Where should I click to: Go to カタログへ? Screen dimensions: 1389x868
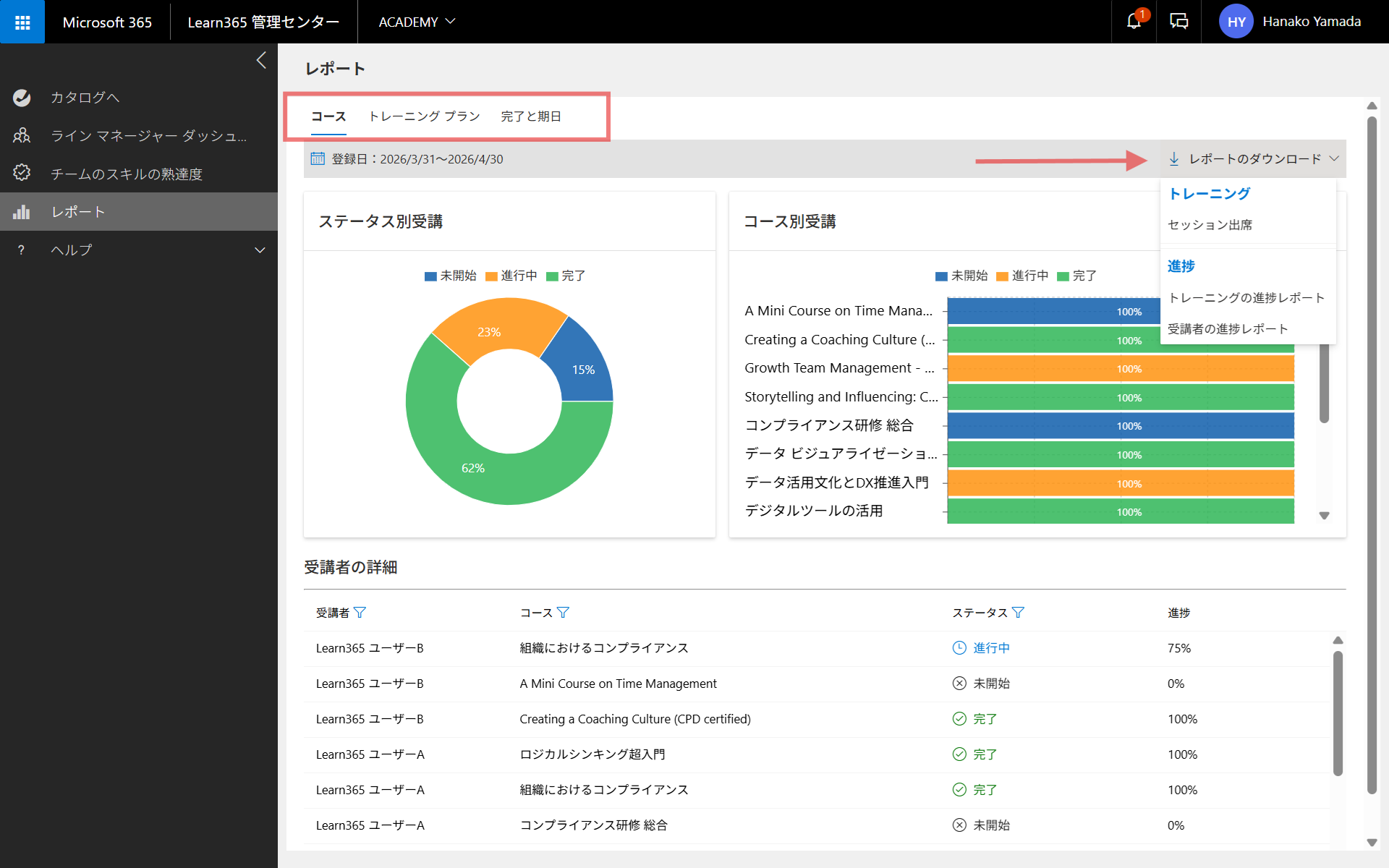tap(139, 98)
